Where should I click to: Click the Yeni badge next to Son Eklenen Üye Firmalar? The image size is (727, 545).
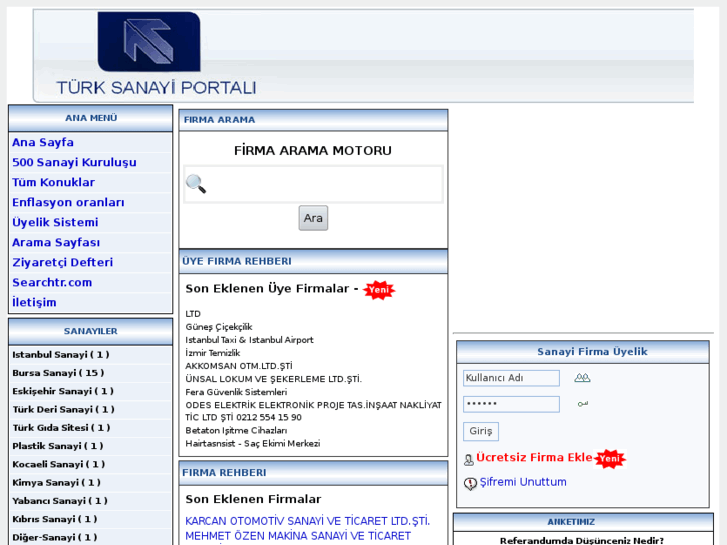pyautogui.click(x=379, y=290)
